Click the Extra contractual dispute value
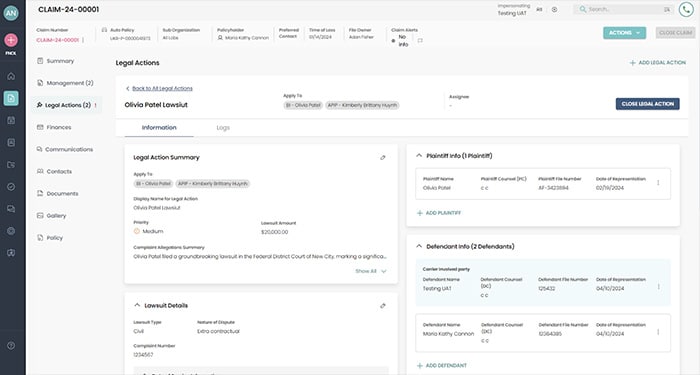 tap(218, 331)
